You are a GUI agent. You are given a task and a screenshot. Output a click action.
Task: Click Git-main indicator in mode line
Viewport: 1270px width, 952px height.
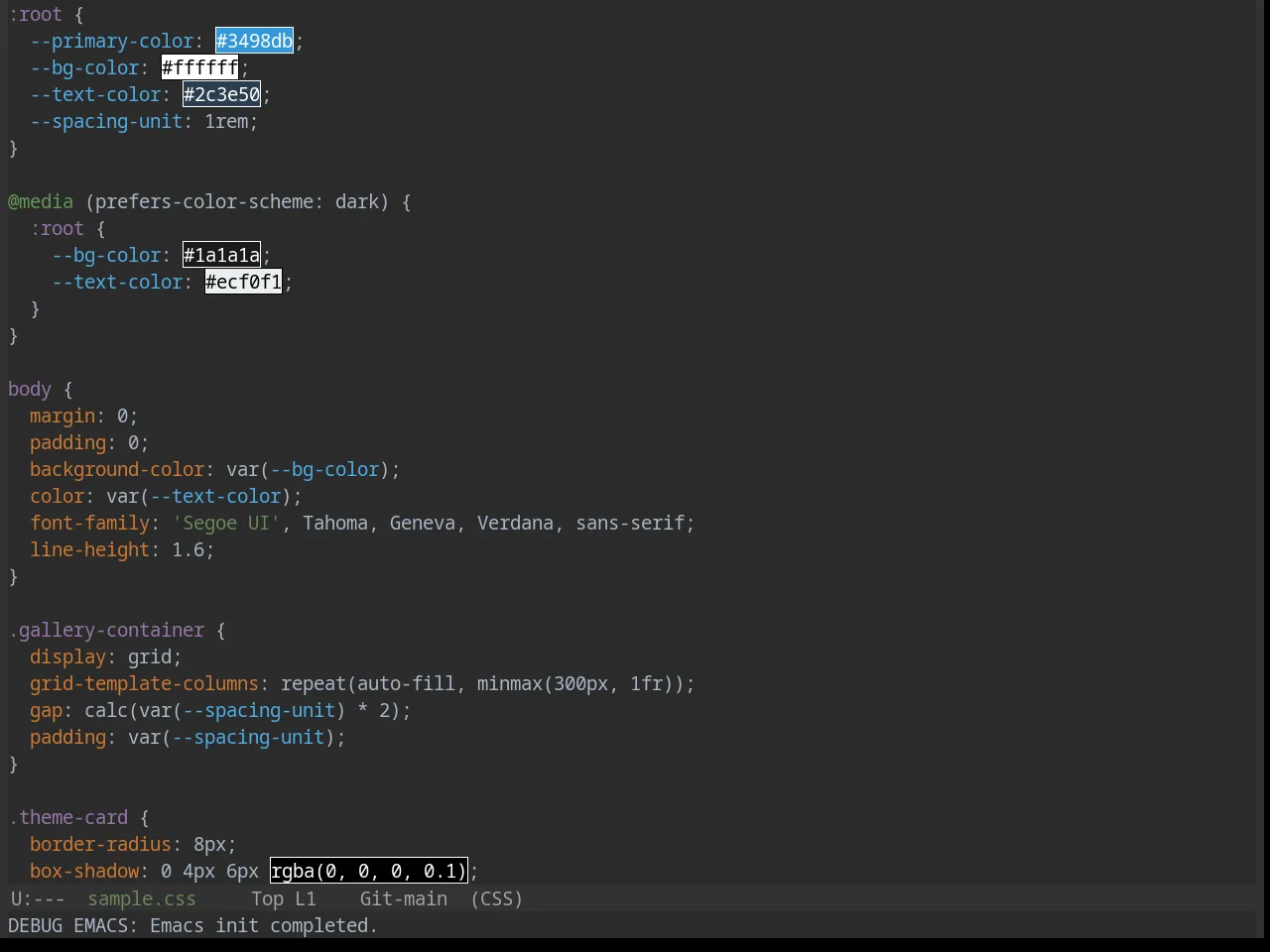click(404, 898)
